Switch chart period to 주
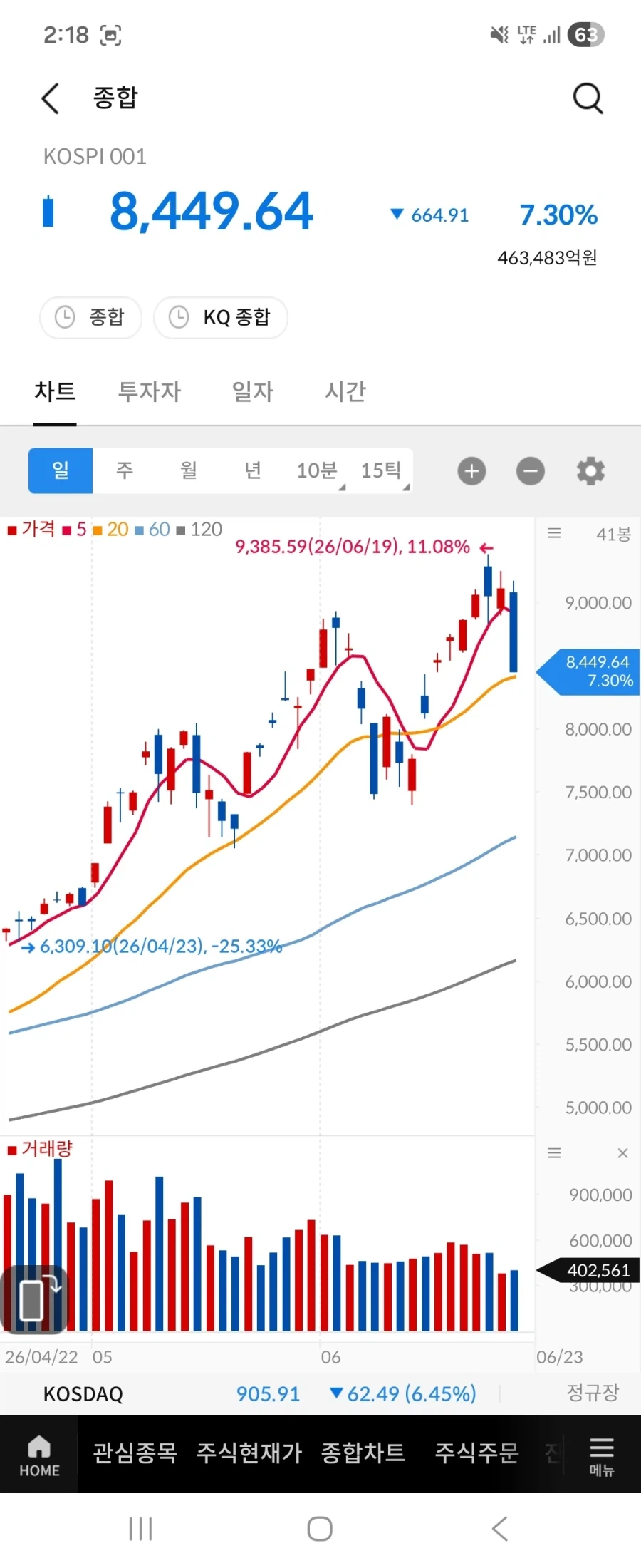The width and height of the screenshot is (641, 1568). coord(125,470)
